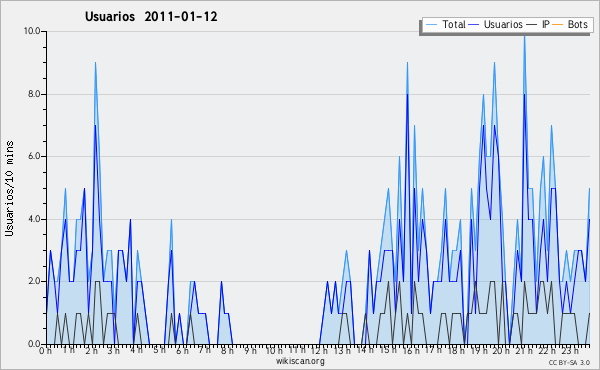Click the "6.0" y-axis value
600x370 pixels.
(34, 156)
